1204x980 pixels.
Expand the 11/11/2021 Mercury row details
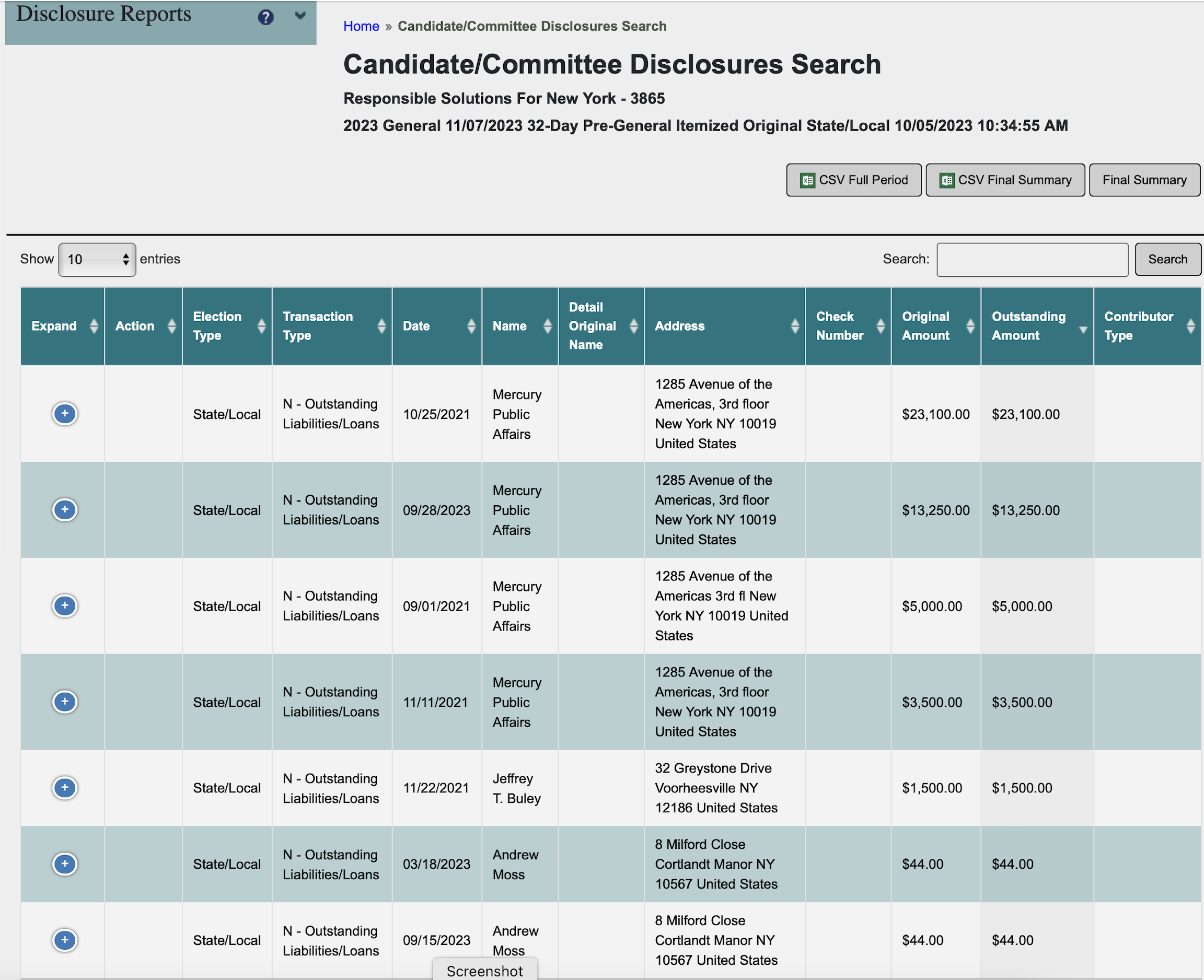(65, 702)
